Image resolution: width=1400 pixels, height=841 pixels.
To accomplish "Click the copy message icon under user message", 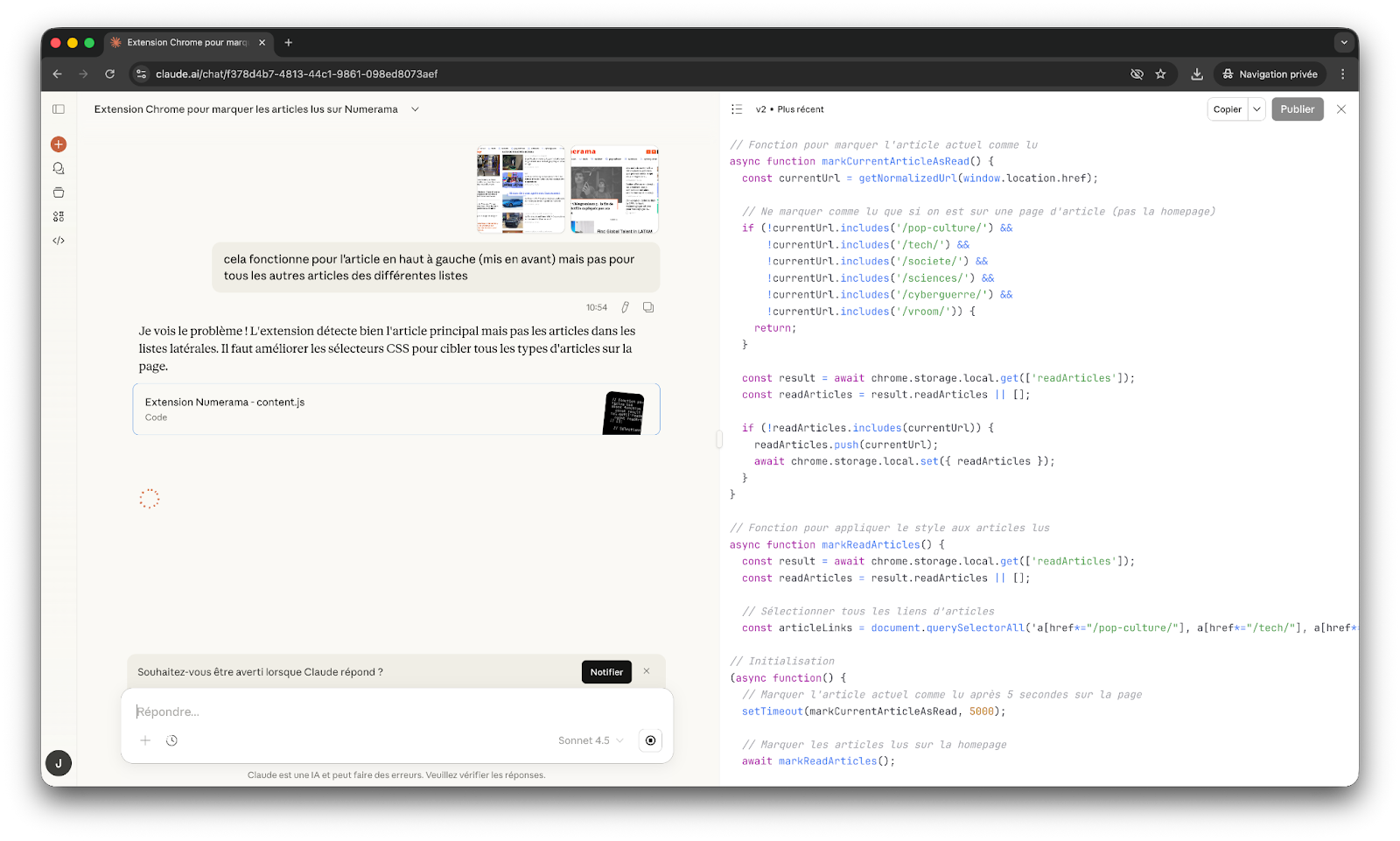I will click(x=648, y=307).
